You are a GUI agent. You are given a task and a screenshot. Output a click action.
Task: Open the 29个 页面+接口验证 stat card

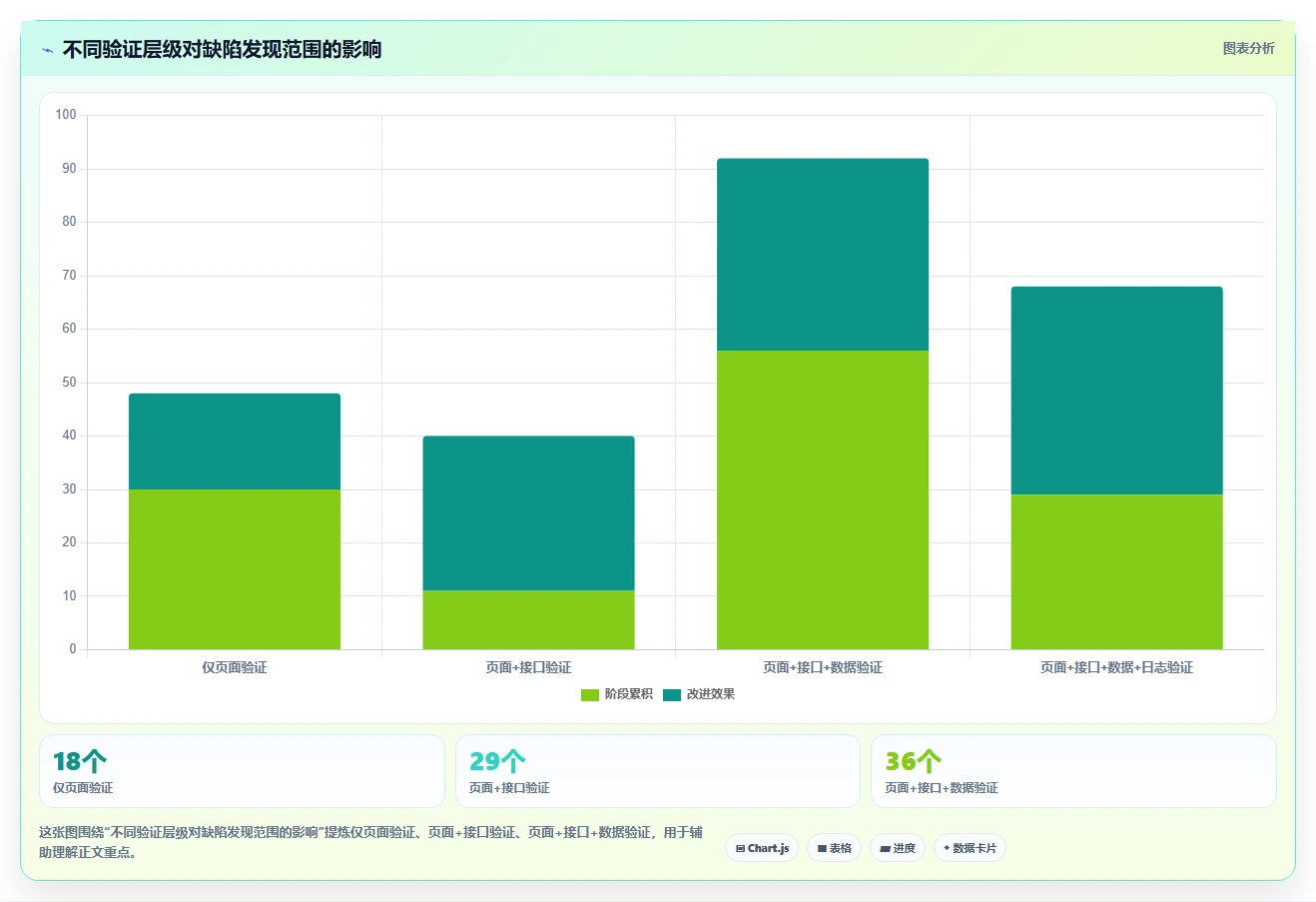pos(658,771)
